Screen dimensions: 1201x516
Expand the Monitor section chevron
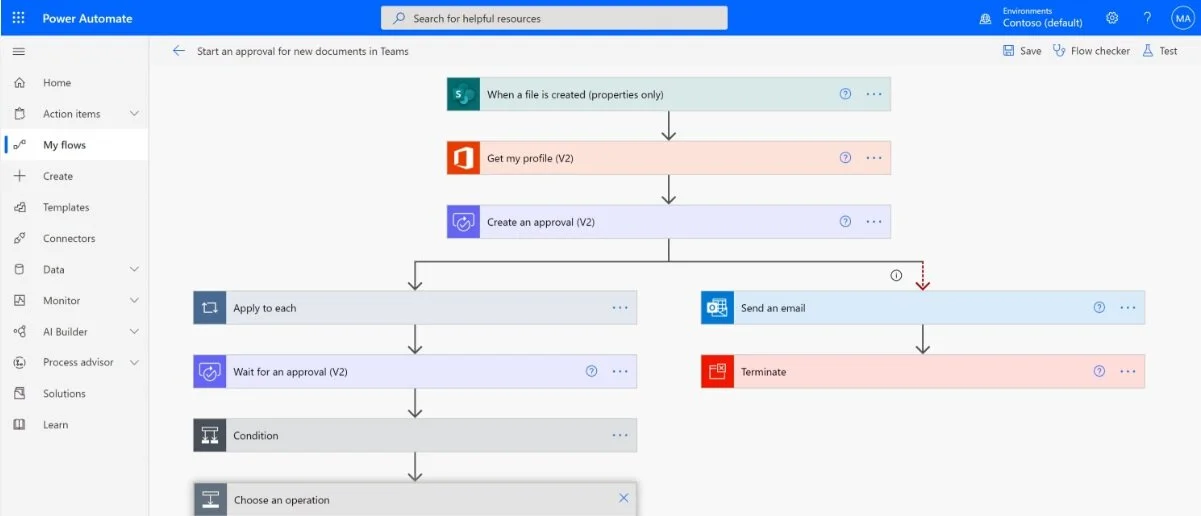[134, 300]
